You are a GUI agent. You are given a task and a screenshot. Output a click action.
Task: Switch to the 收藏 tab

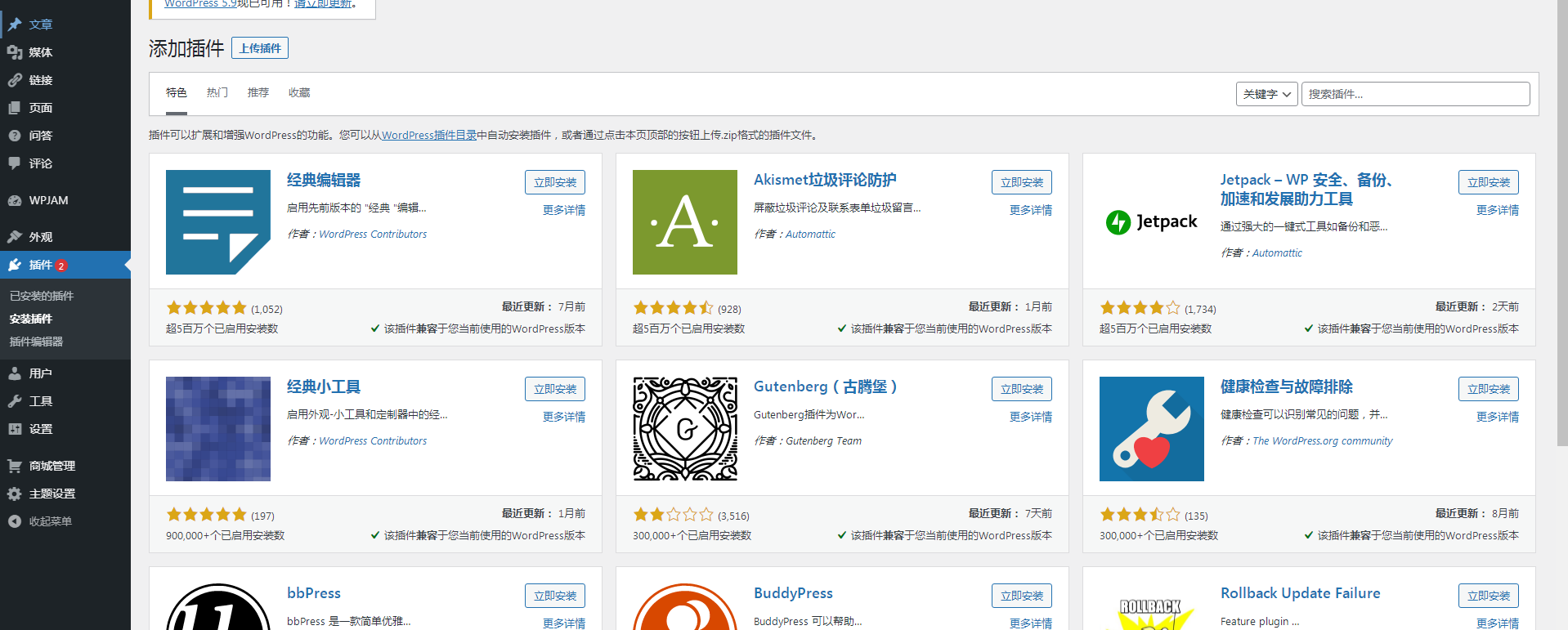click(x=299, y=93)
